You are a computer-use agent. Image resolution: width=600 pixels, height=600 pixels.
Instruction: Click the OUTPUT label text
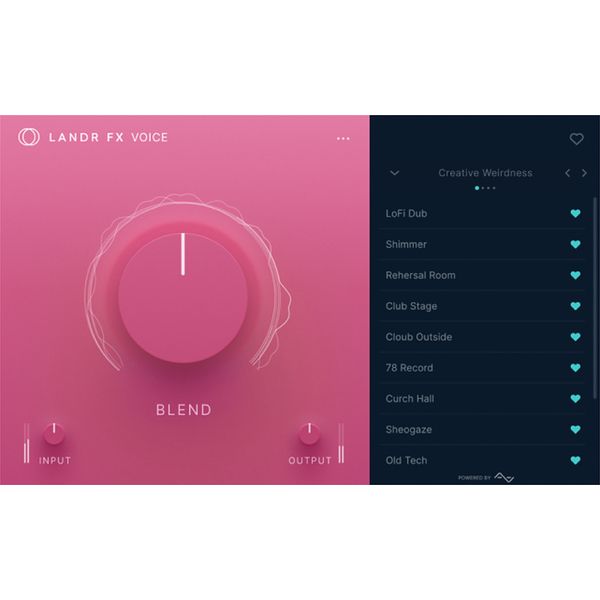310,460
